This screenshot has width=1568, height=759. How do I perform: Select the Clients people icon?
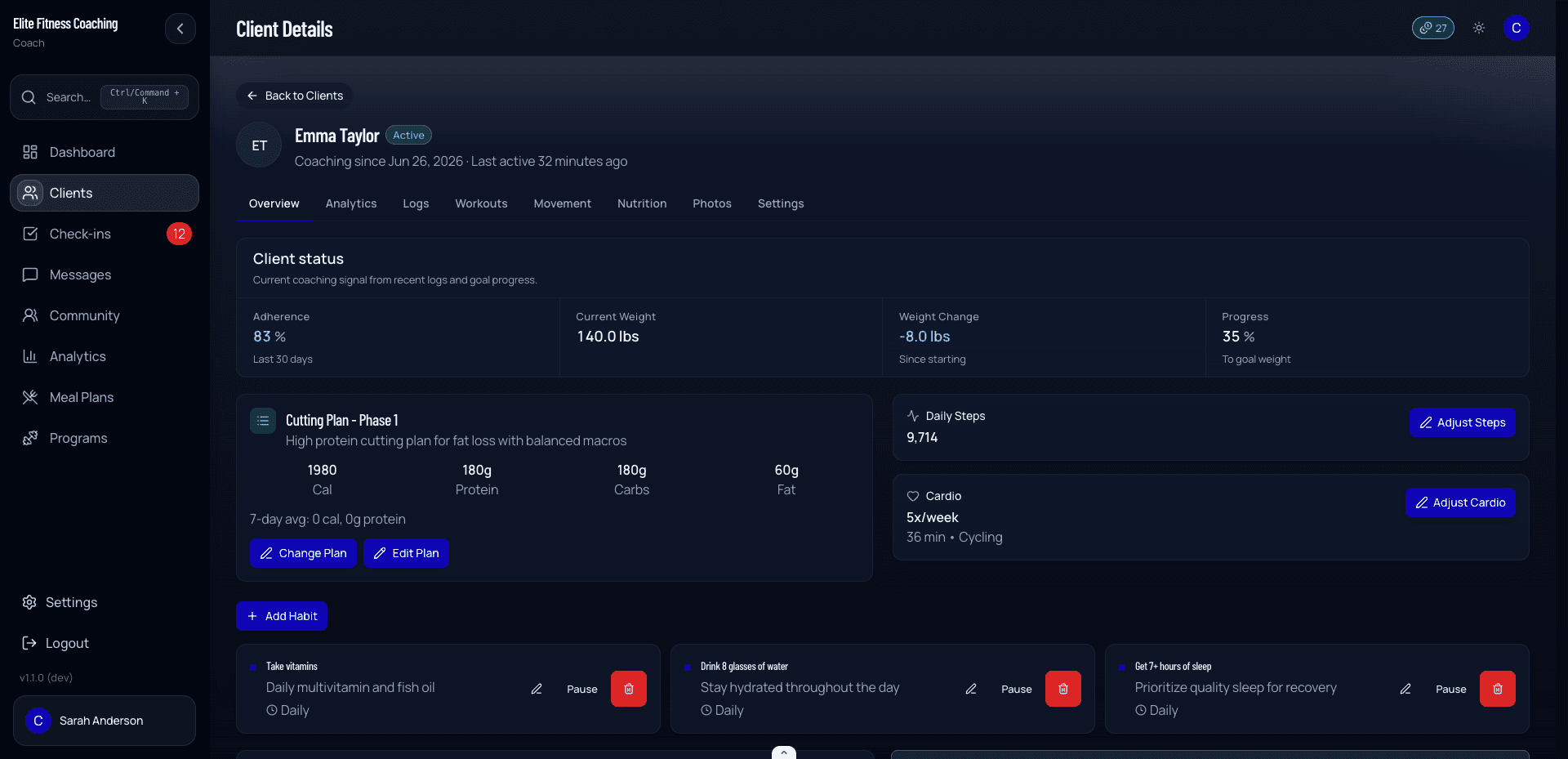(30, 193)
